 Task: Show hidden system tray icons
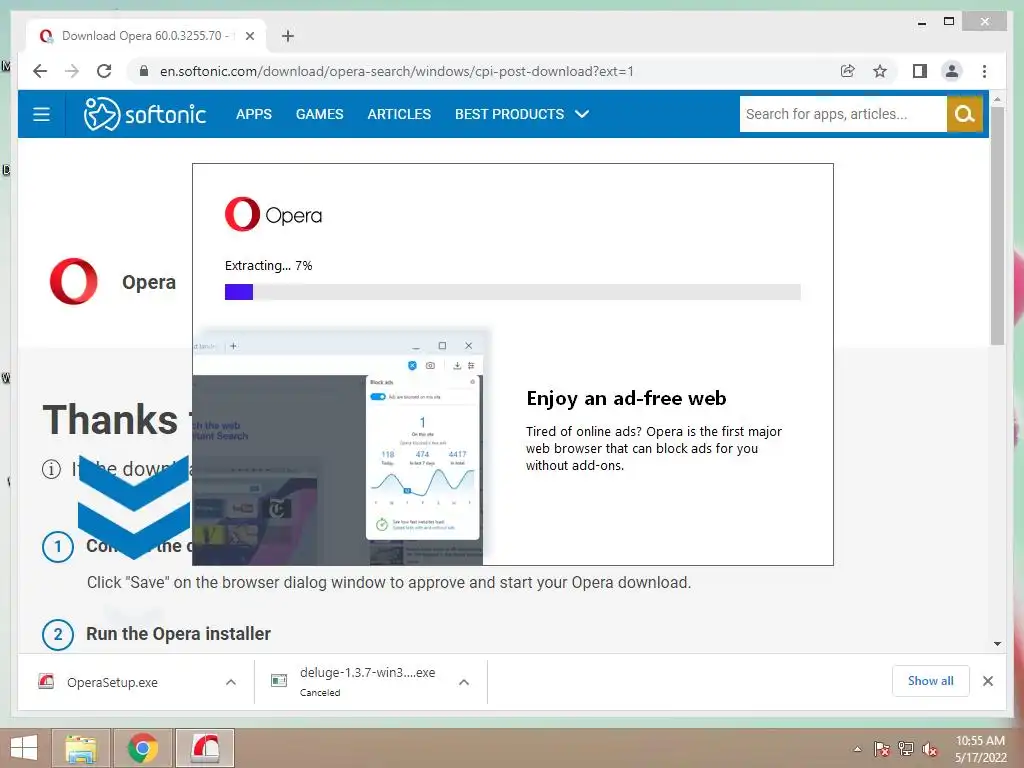coord(857,749)
